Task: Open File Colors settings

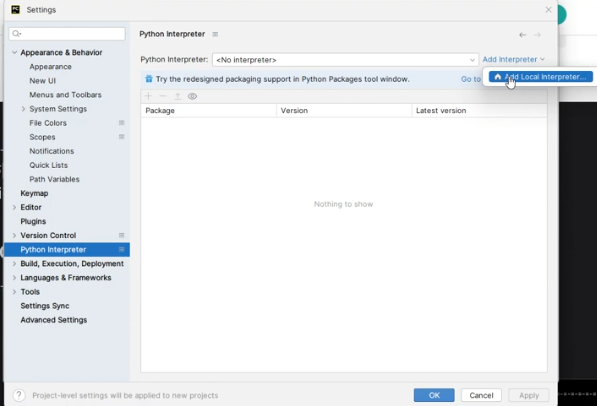Action: coord(48,123)
